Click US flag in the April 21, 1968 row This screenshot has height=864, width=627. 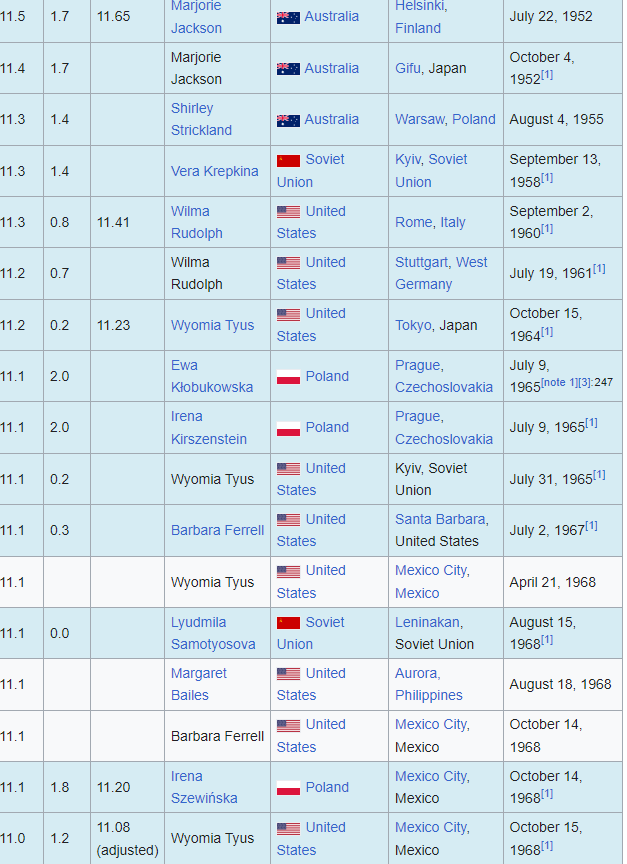click(288, 571)
